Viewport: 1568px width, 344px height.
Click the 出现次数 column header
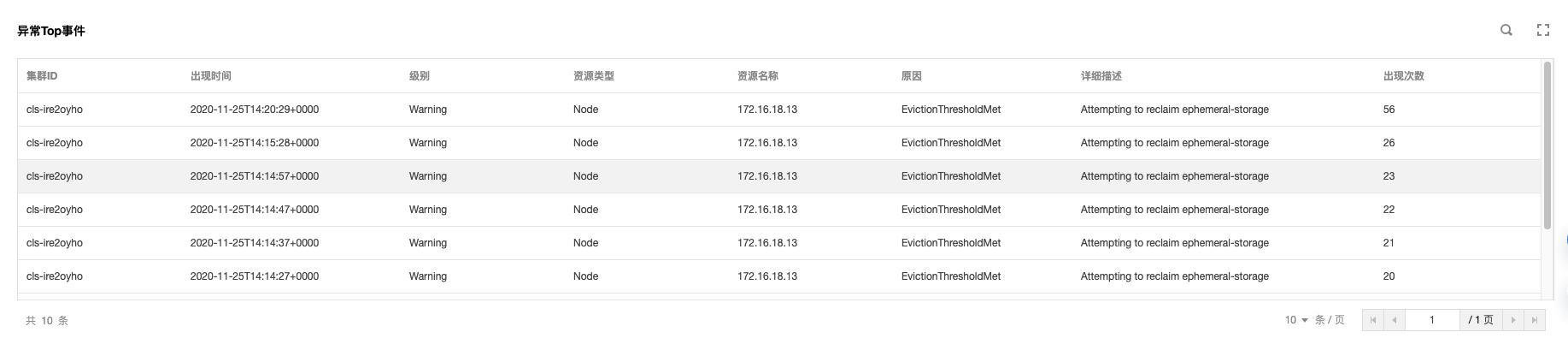tap(1404, 76)
